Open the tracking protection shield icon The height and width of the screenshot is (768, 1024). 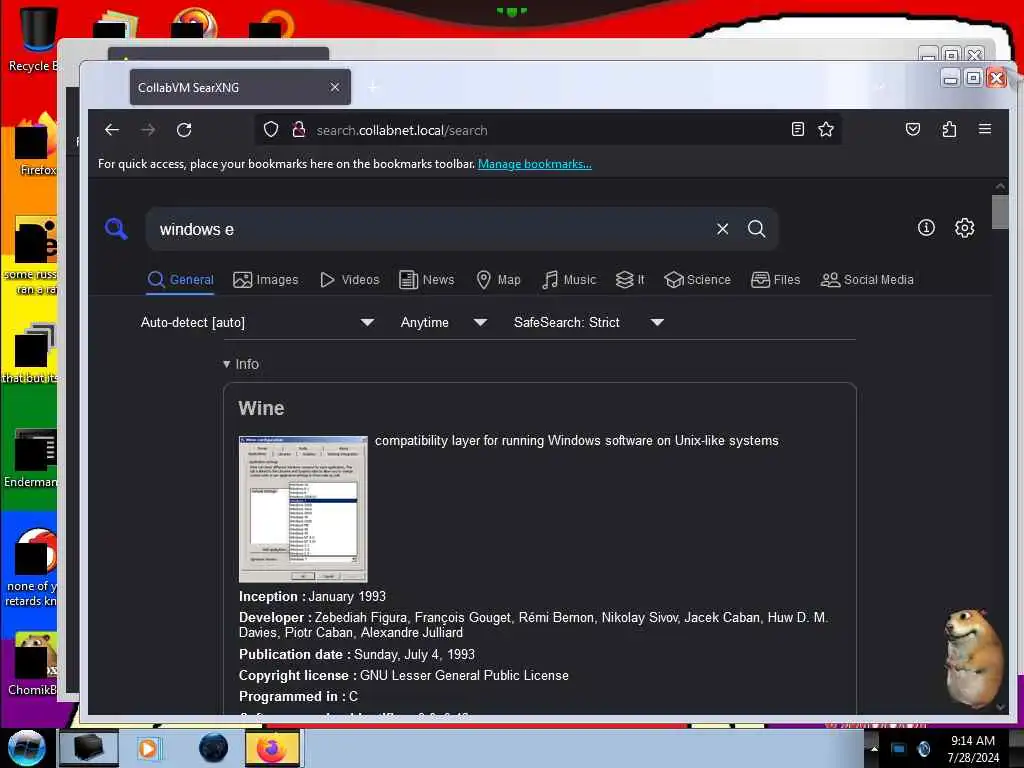tap(271, 129)
